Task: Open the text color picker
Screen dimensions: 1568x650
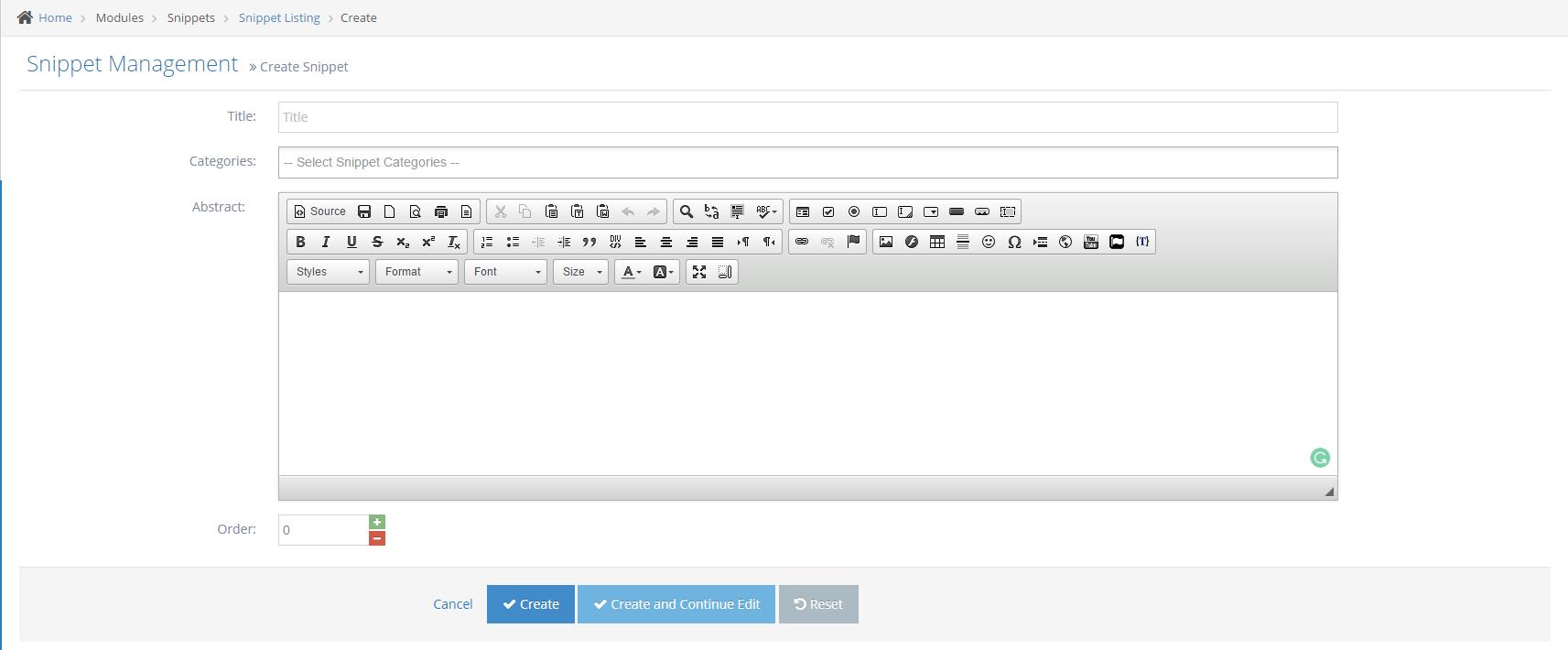Action: (x=632, y=272)
